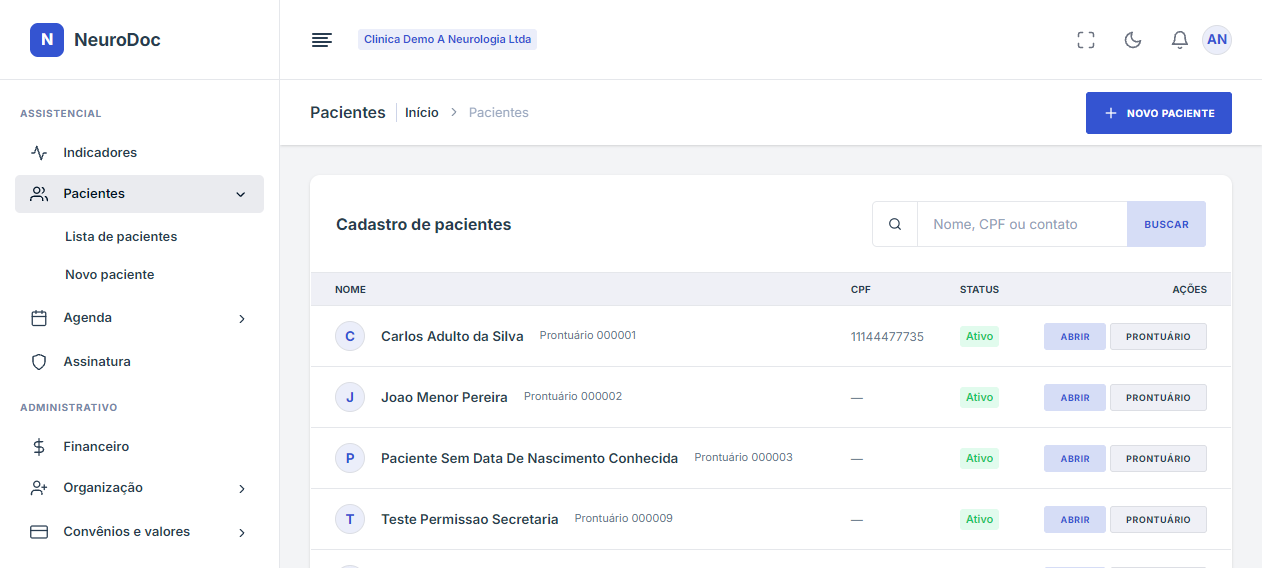1262x568 pixels.
Task: Click ABRIR for Paciente Sem Data row
Action: tap(1075, 458)
